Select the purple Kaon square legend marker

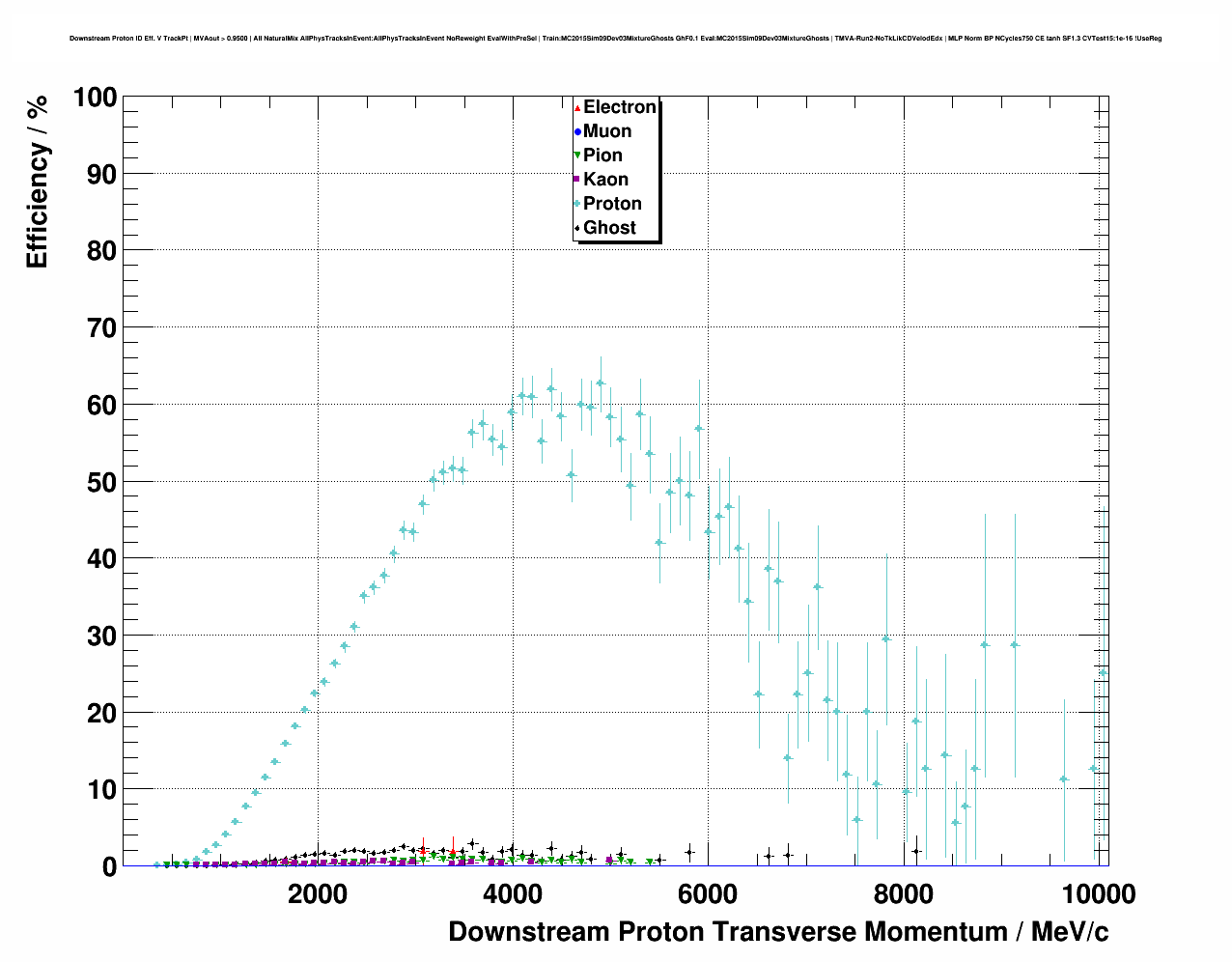coord(577,180)
